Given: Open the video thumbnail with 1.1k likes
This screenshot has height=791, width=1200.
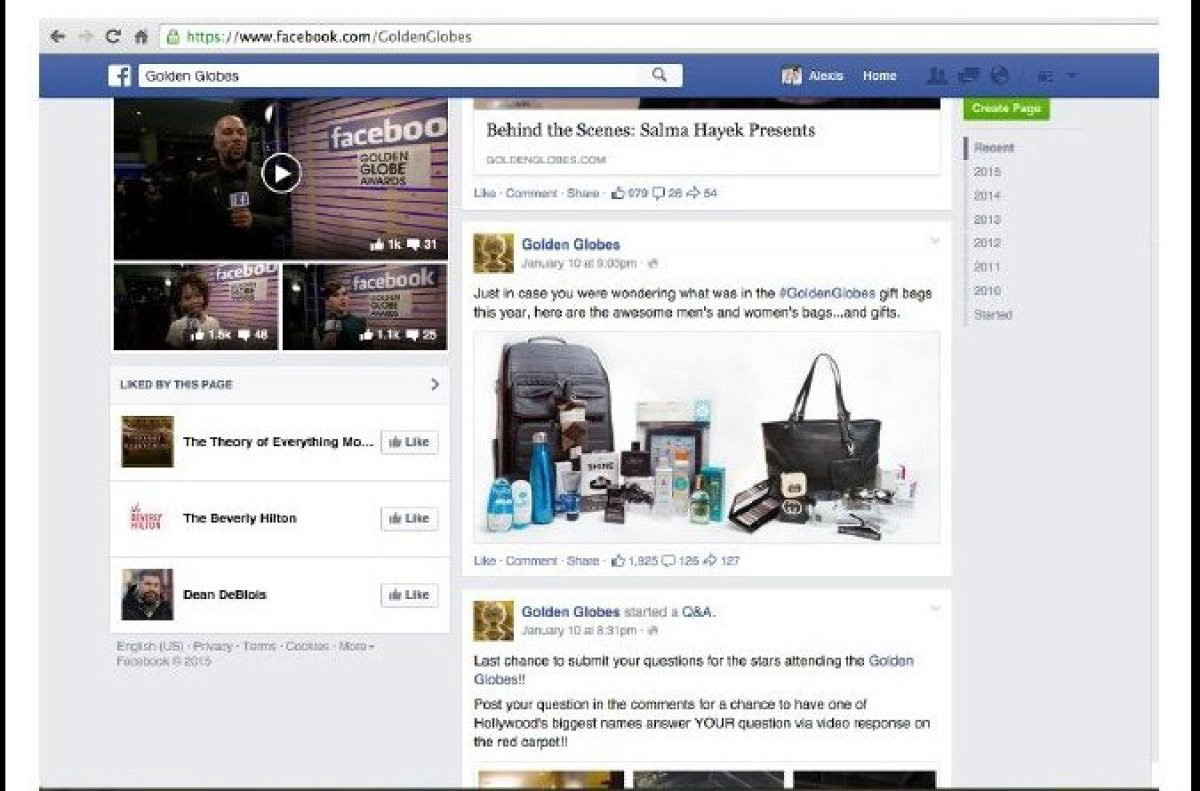Looking at the screenshot, I should [x=365, y=306].
